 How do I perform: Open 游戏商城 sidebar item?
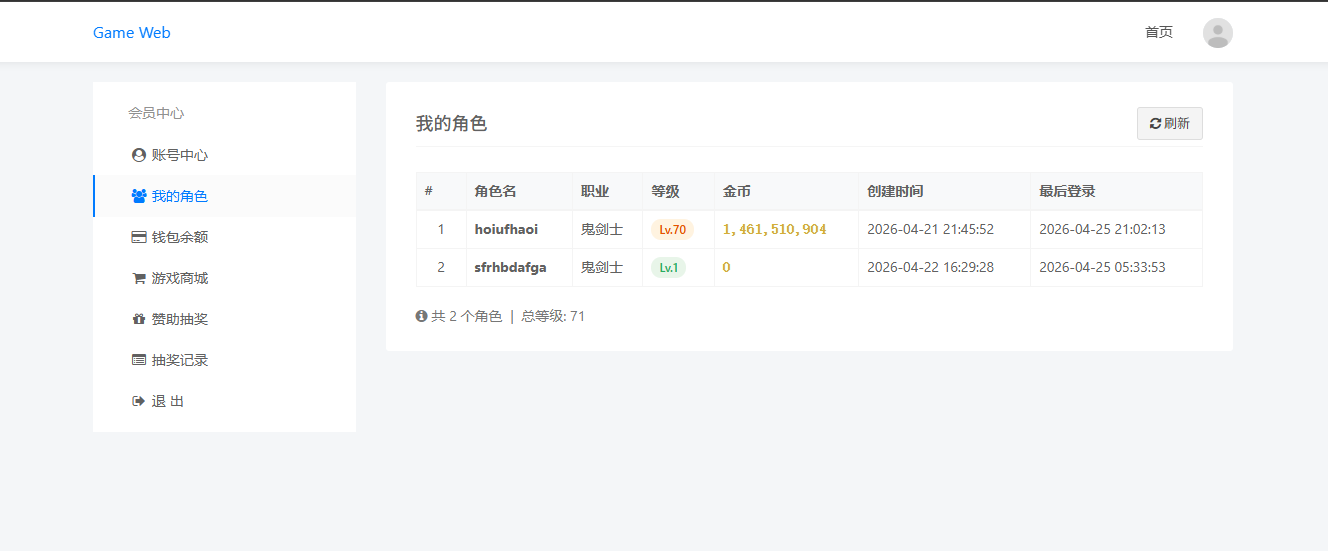[224, 278]
